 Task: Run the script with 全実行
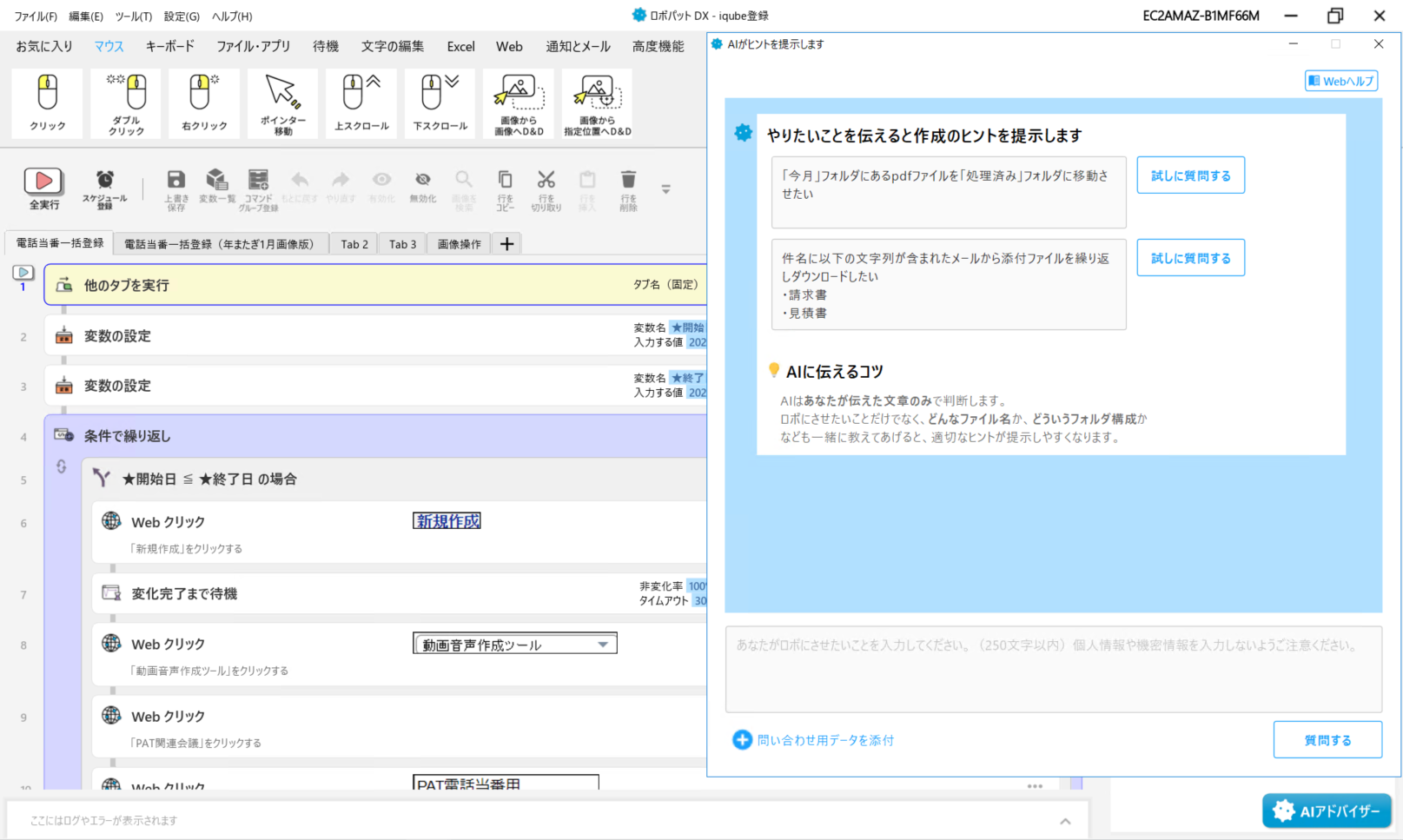(x=43, y=185)
